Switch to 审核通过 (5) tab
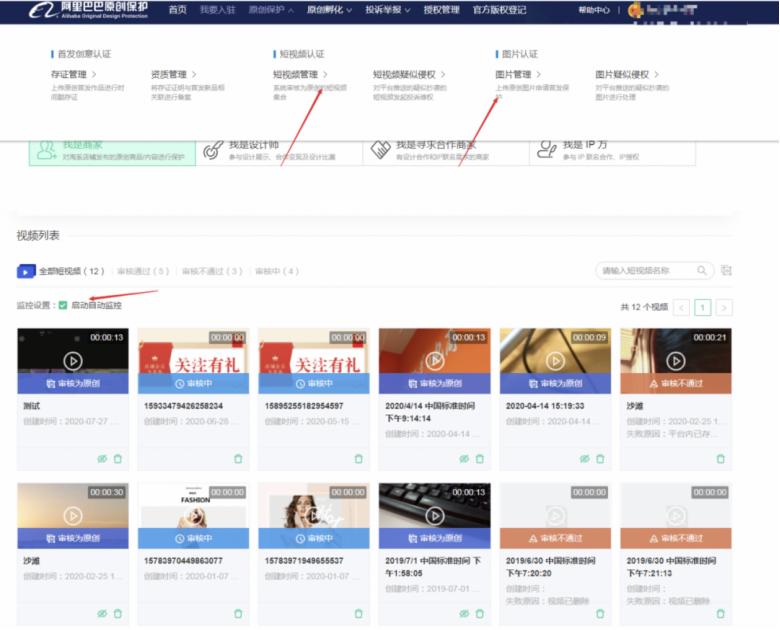 pyautogui.click(x=143, y=271)
